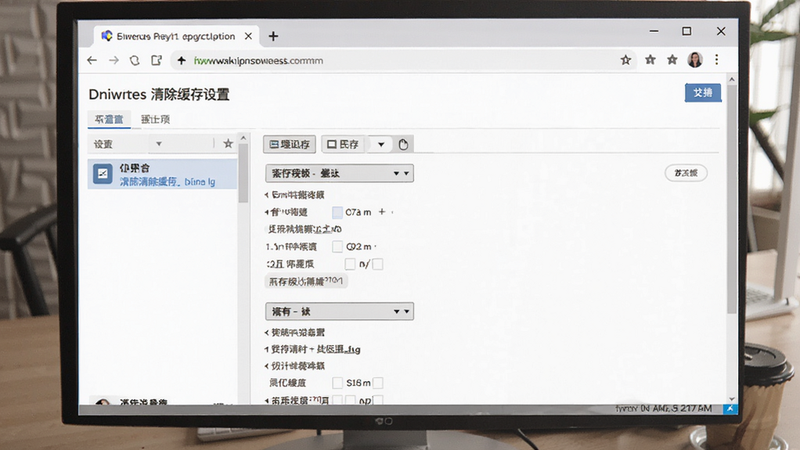Expand the row containing C7à m

(x=267, y=212)
